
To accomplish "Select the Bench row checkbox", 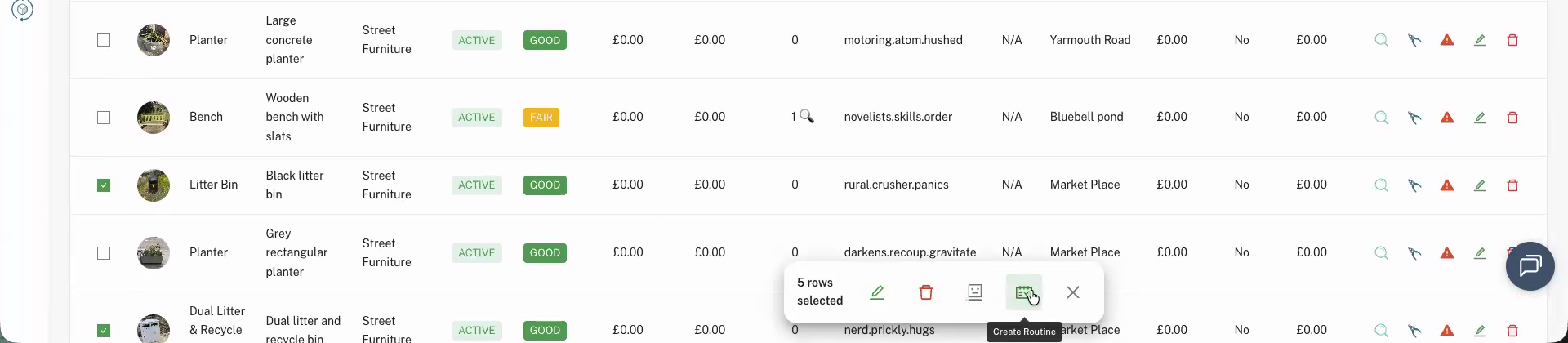I will coord(104,118).
